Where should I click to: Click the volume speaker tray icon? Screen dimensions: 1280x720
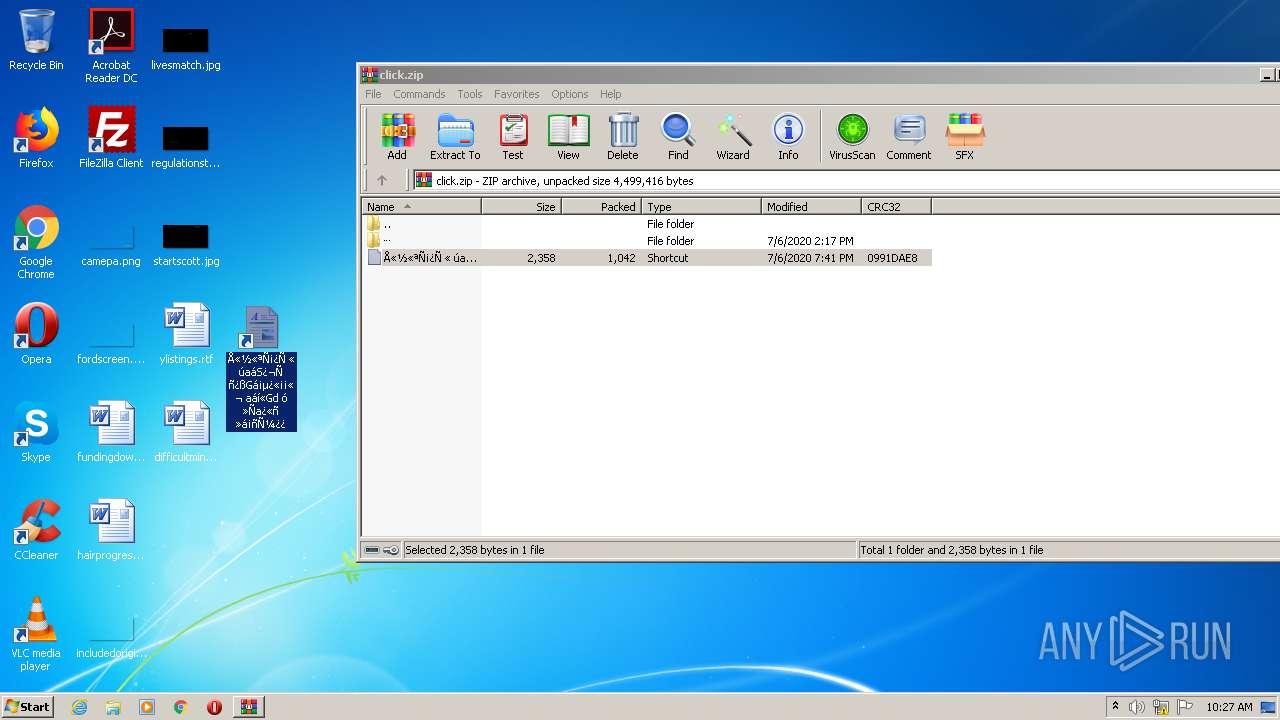(x=1137, y=707)
